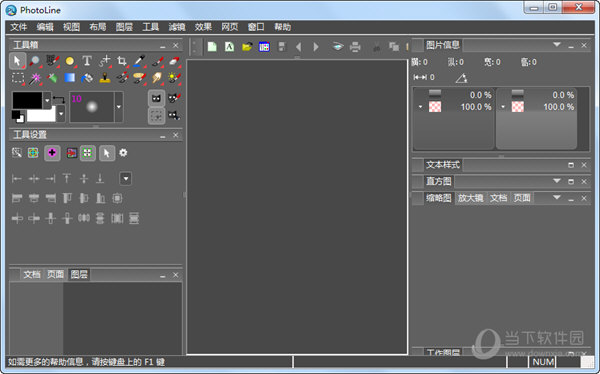
Task: Select the Crop tool
Action: coord(122,61)
